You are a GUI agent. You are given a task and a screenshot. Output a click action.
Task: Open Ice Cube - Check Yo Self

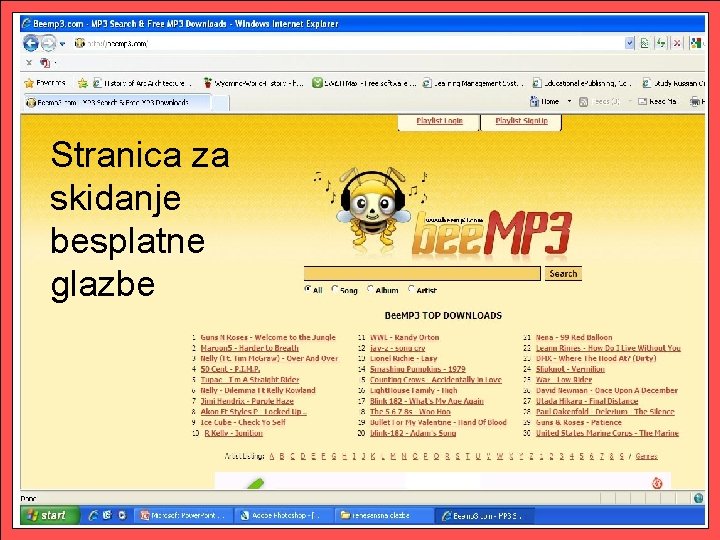(243, 422)
